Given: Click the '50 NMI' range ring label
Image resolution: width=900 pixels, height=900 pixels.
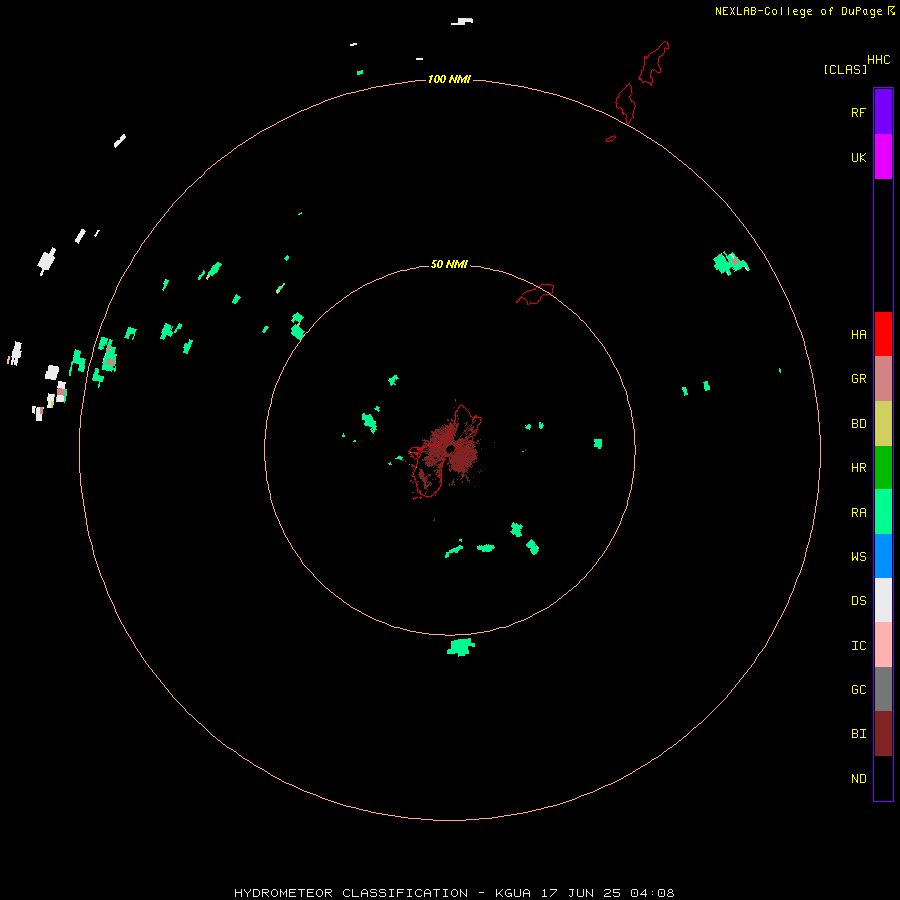Looking at the screenshot, I should (449, 264).
